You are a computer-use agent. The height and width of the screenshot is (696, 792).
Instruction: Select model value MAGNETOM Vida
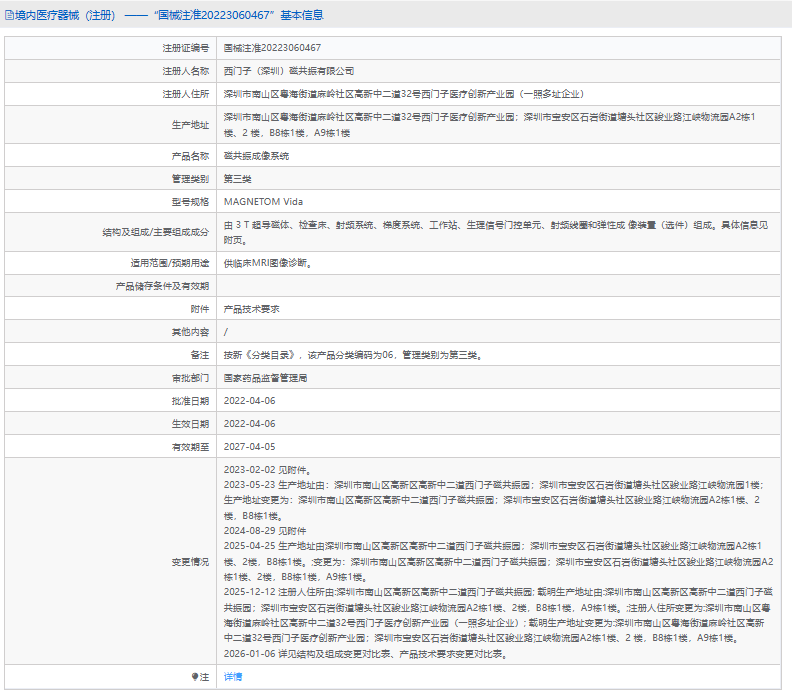pos(263,202)
